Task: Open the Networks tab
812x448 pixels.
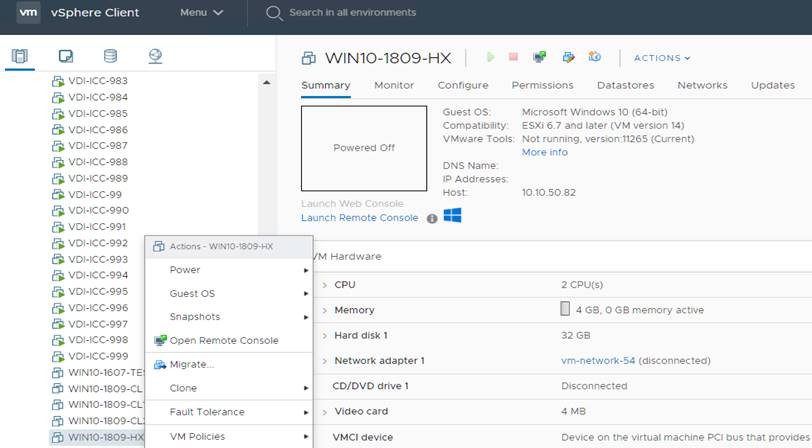Action: (x=702, y=85)
